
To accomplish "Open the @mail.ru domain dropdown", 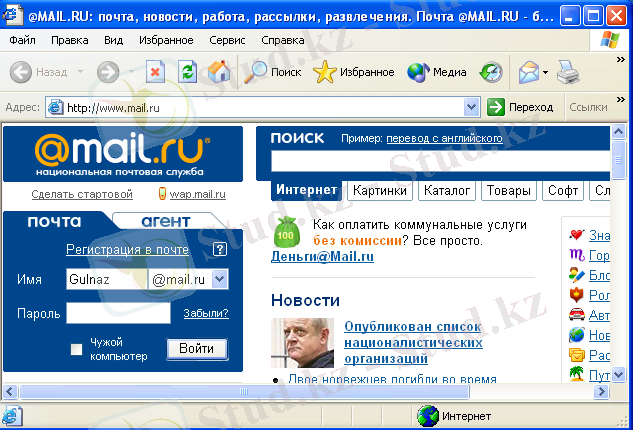I will click(220, 280).
